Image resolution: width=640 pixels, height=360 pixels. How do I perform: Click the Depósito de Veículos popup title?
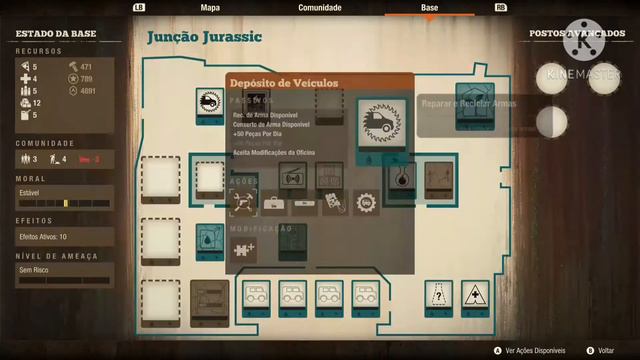click(x=284, y=83)
